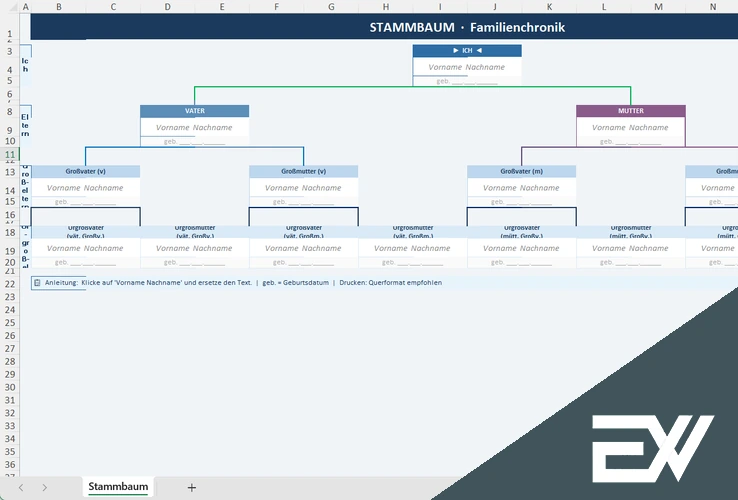Screen dimensions: 738x500
Task: Click the Vorname Nachname field under MUTTER
Action: (x=630, y=127)
